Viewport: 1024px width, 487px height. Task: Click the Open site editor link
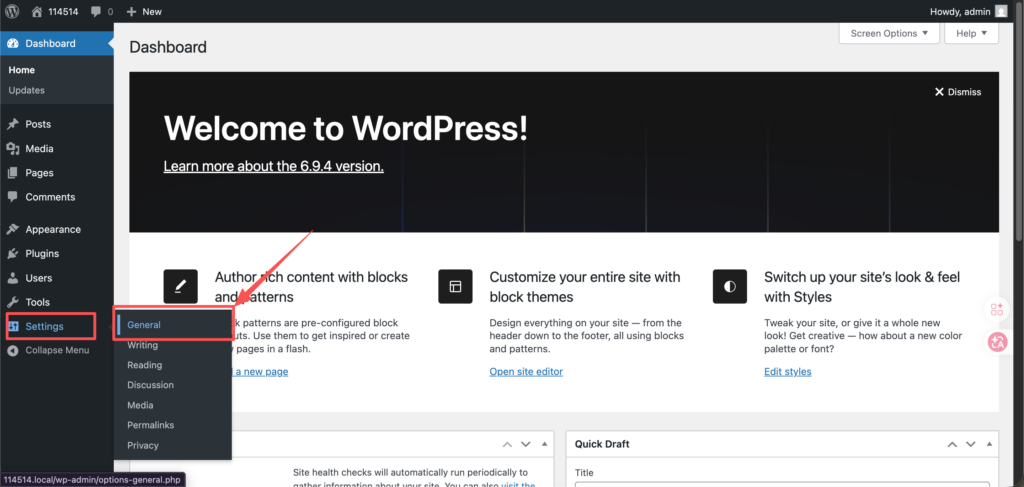(x=526, y=371)
